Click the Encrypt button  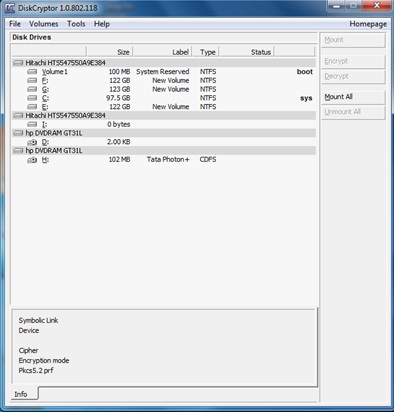click(x=353, y=61)
